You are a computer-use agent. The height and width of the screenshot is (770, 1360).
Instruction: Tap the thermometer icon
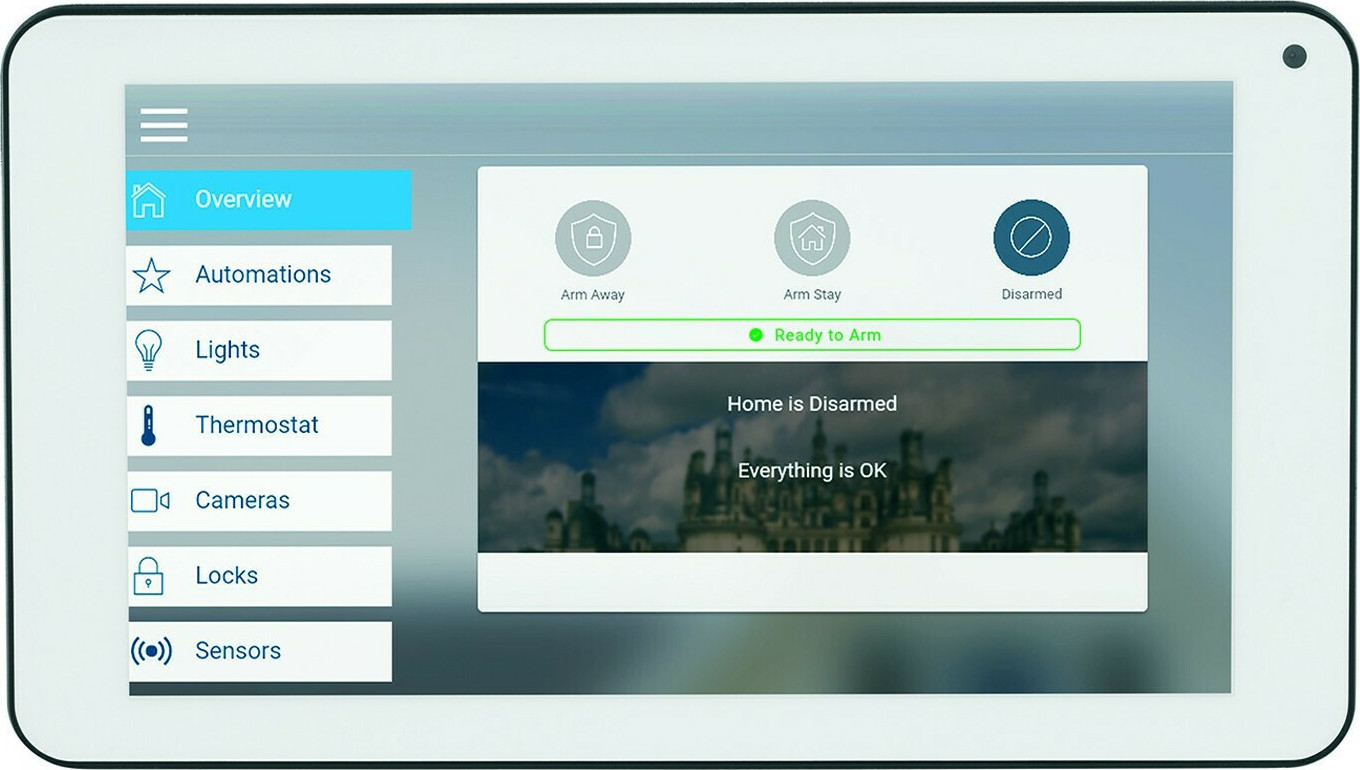[x=149, y=425]
